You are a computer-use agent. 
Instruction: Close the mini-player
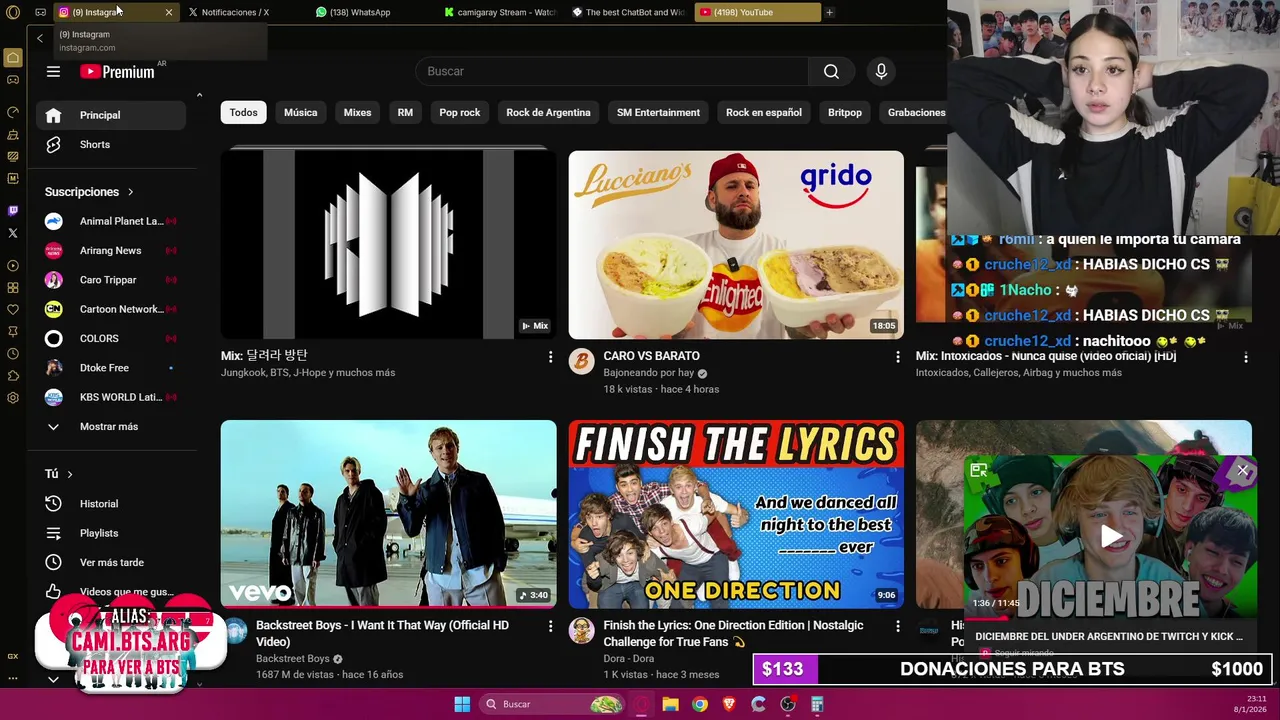click(1242, 470)
